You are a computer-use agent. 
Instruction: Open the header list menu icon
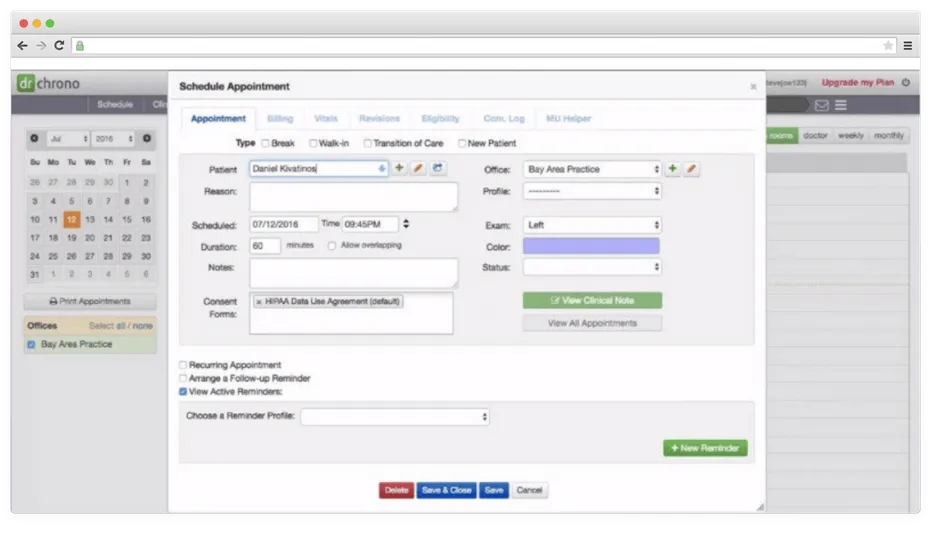(840, 105)
